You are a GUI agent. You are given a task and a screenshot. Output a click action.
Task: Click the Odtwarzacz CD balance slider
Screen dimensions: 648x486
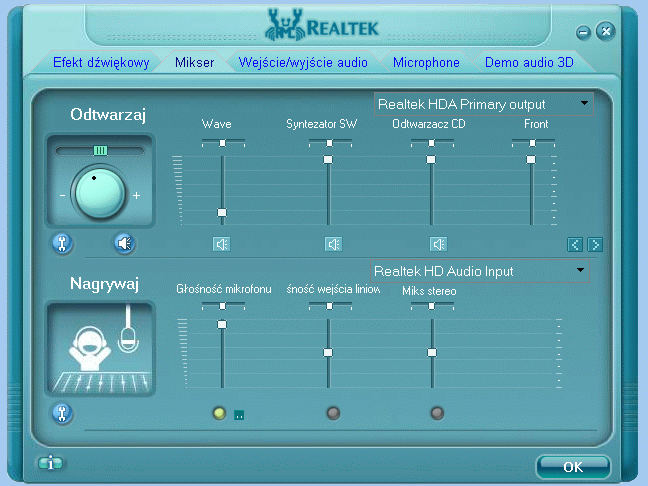tap(432, 143)
